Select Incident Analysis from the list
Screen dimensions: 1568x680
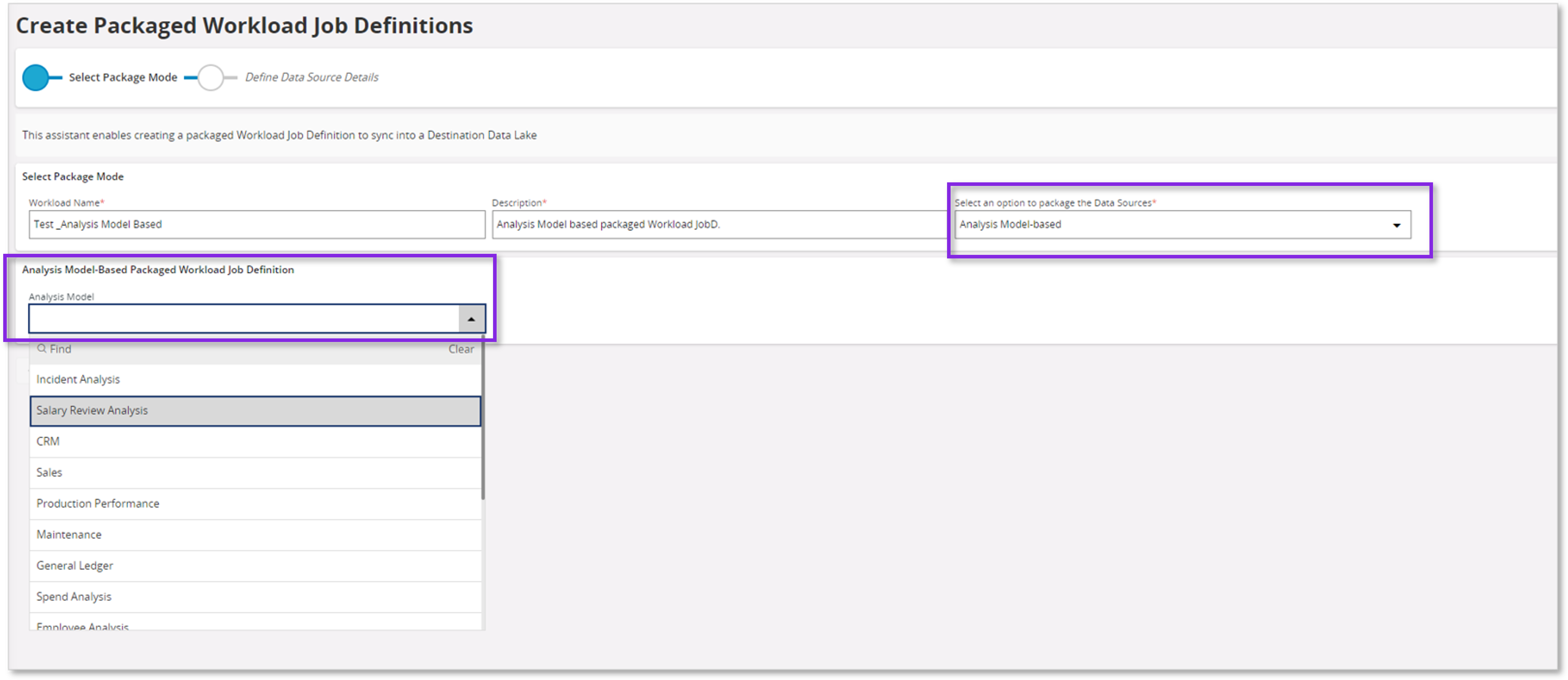point(255,380)
